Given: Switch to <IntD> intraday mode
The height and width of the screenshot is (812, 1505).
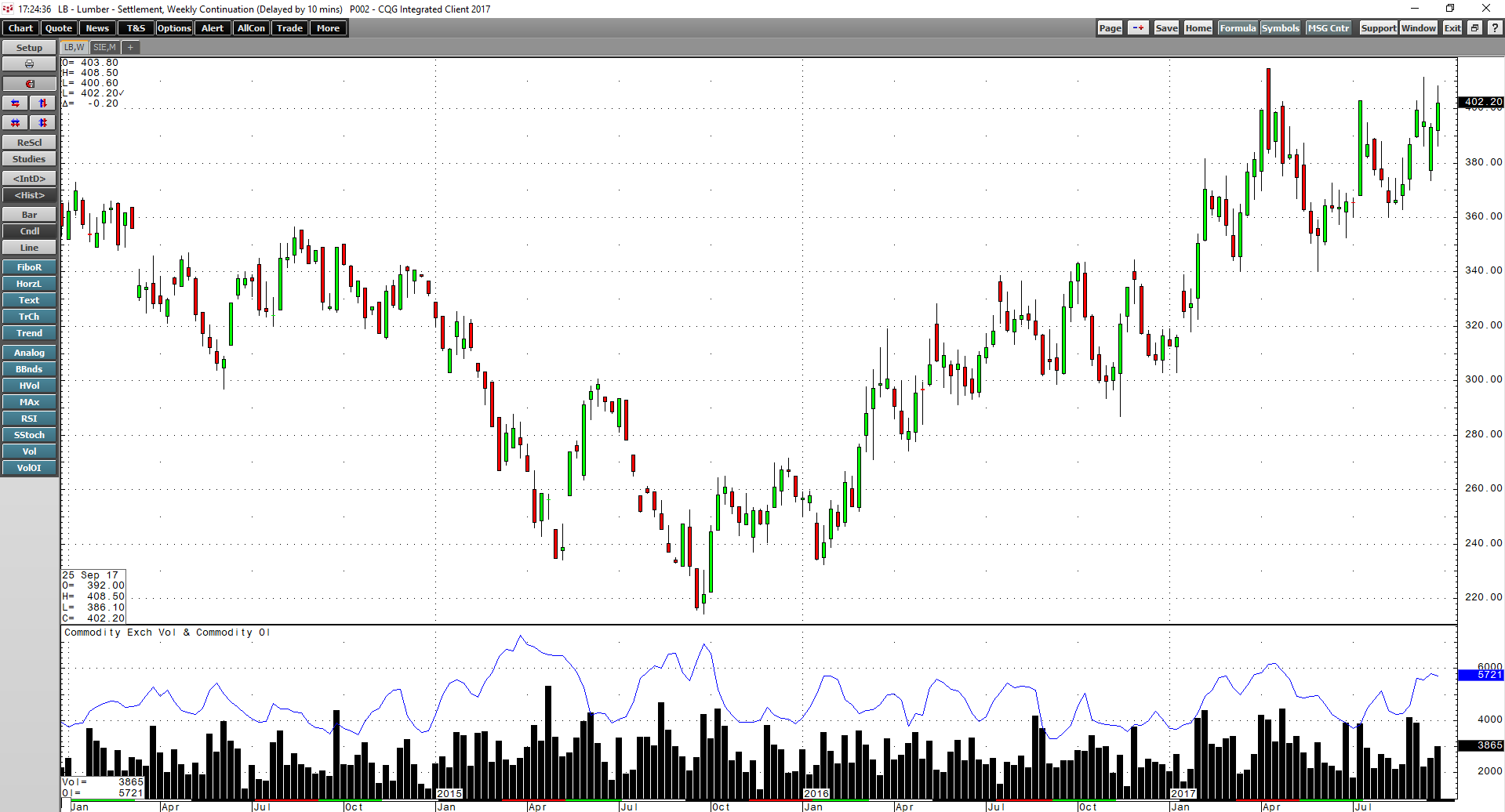Looking at the screenshot, I should [29, 179].
